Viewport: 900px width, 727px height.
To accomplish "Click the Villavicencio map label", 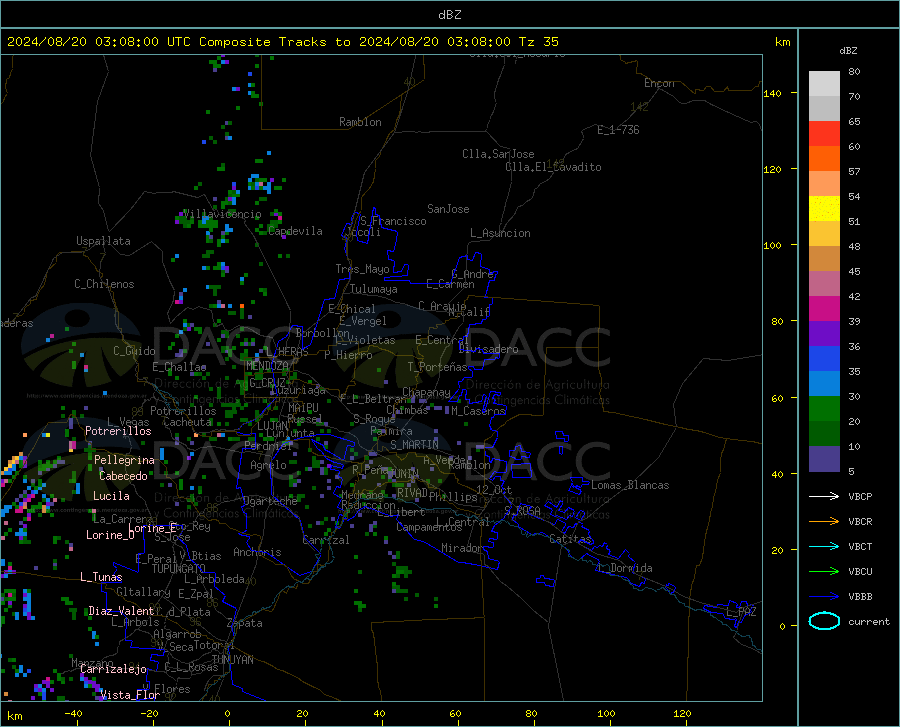I will [222, 214].
